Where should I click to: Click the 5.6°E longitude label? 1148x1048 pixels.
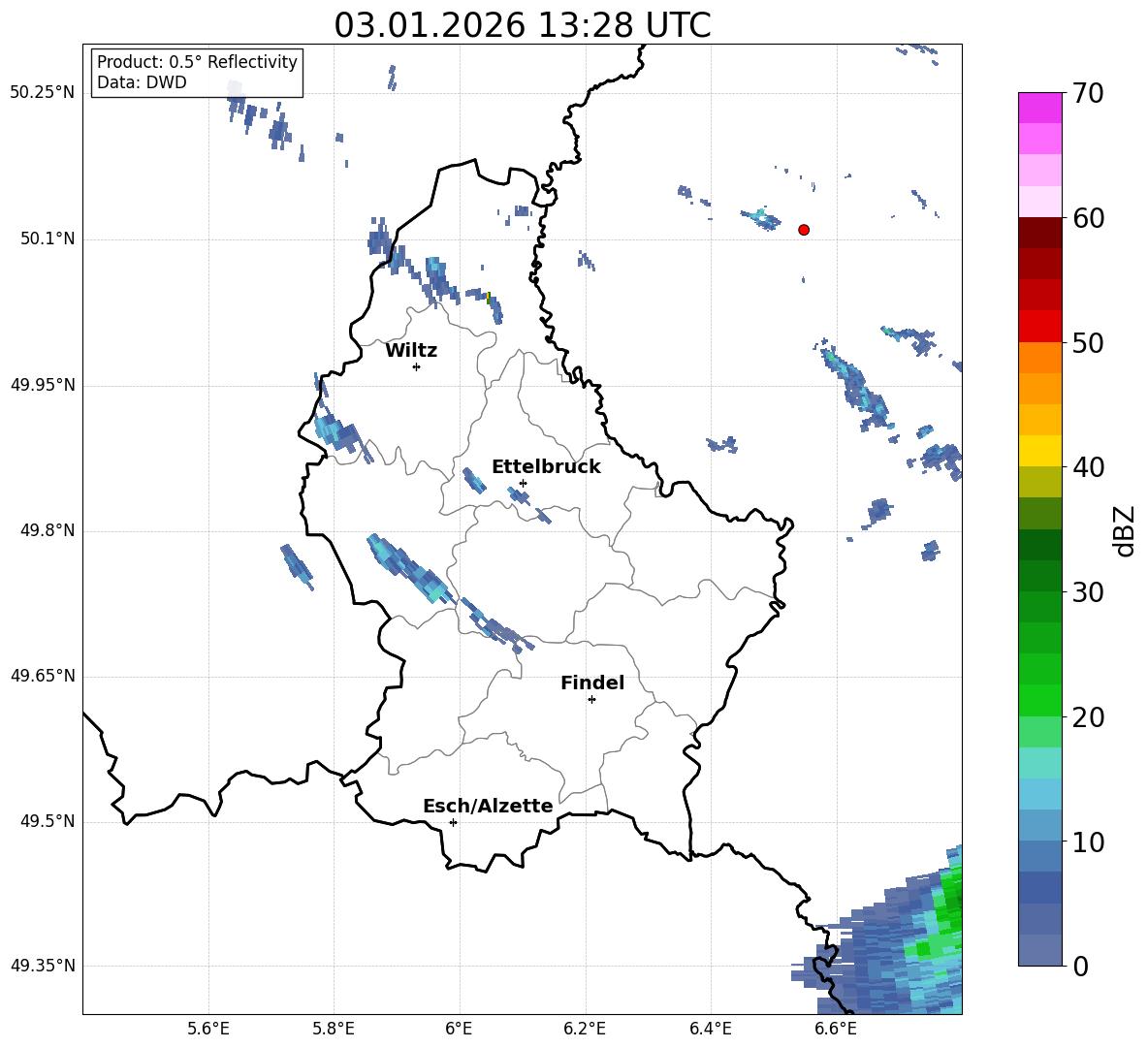click(x=208, y=1029)
